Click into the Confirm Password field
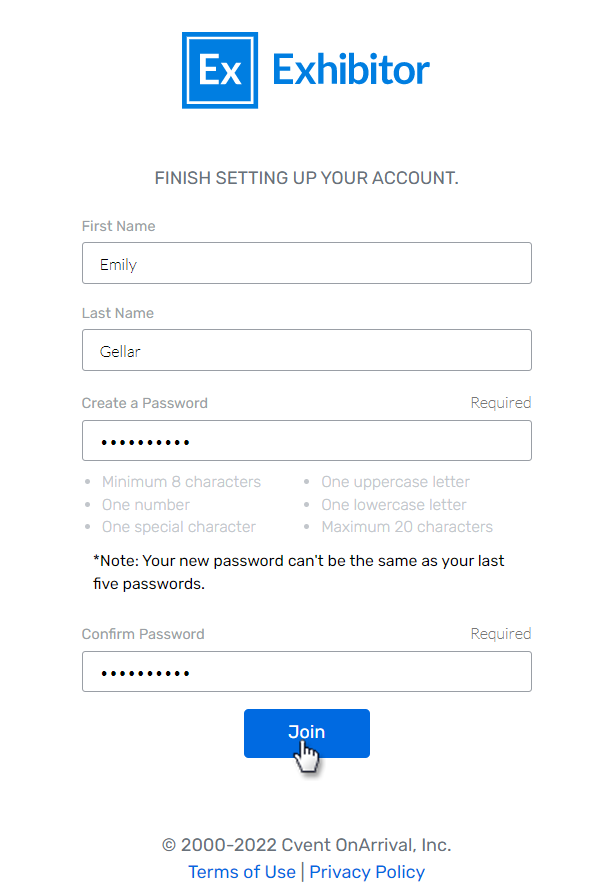The height and width of the screenshot is (890, 605). click(x=306, y=672)
